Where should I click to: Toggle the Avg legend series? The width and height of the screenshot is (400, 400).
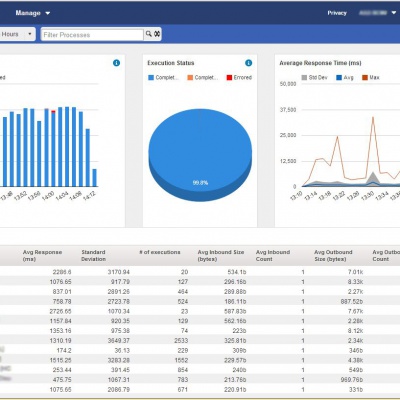pyautogui.click(x=345, y=77)
